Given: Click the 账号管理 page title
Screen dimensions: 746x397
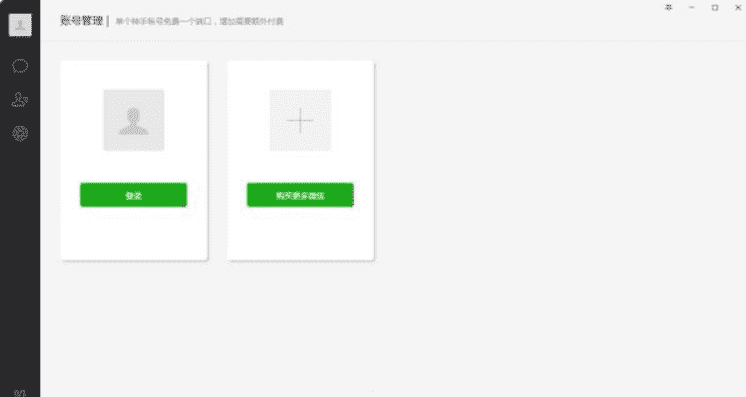Looking at the screenshot, I should 81,21.
